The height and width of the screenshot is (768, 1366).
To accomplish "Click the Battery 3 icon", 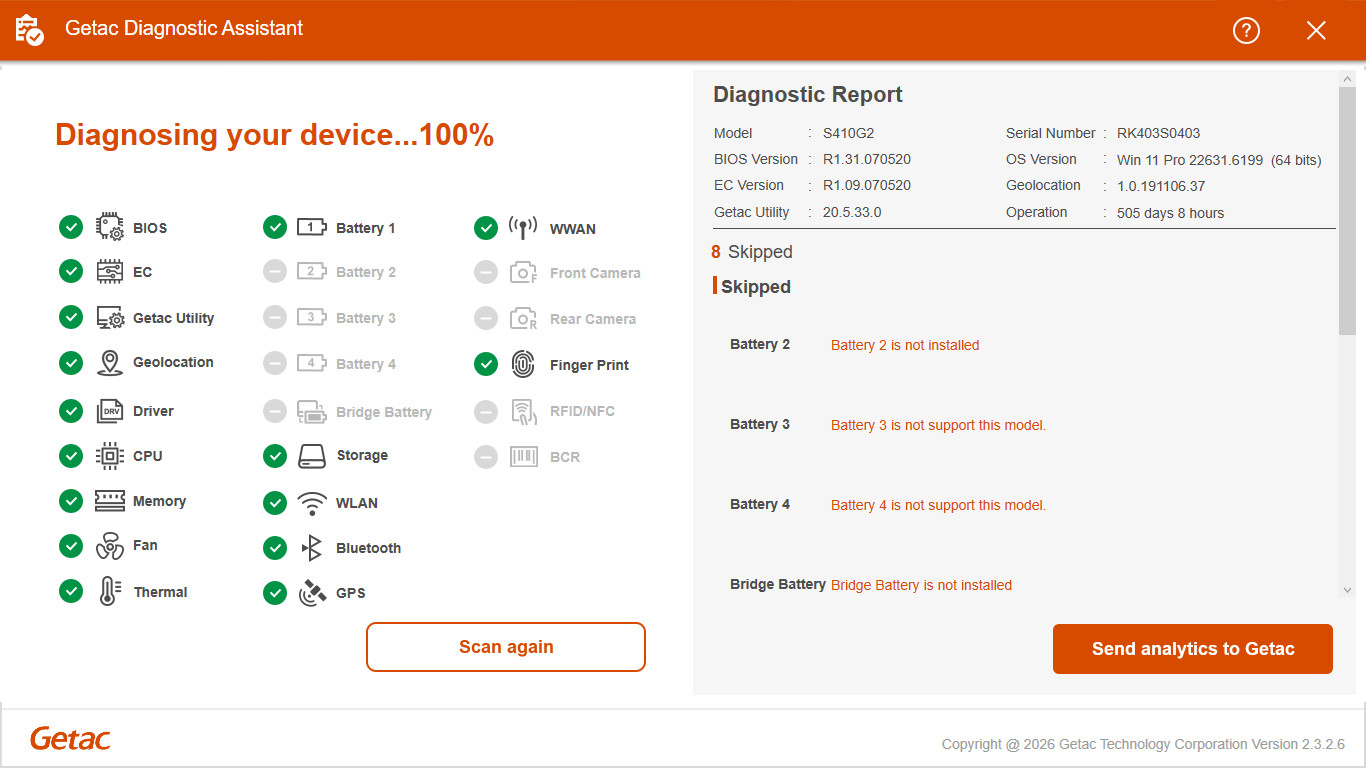I will (312, 317).
